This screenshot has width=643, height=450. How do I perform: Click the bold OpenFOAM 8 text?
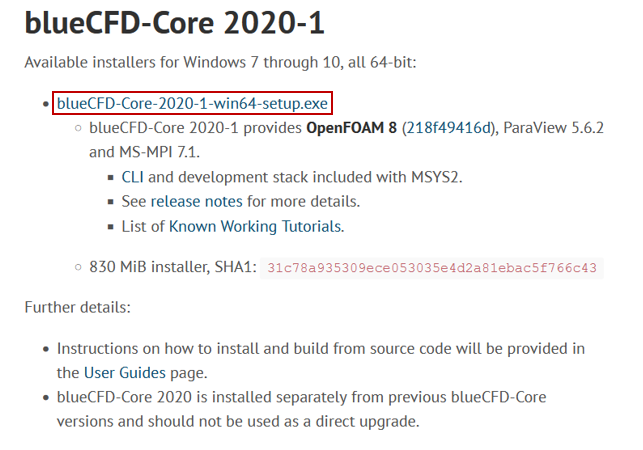coord(351,128)
